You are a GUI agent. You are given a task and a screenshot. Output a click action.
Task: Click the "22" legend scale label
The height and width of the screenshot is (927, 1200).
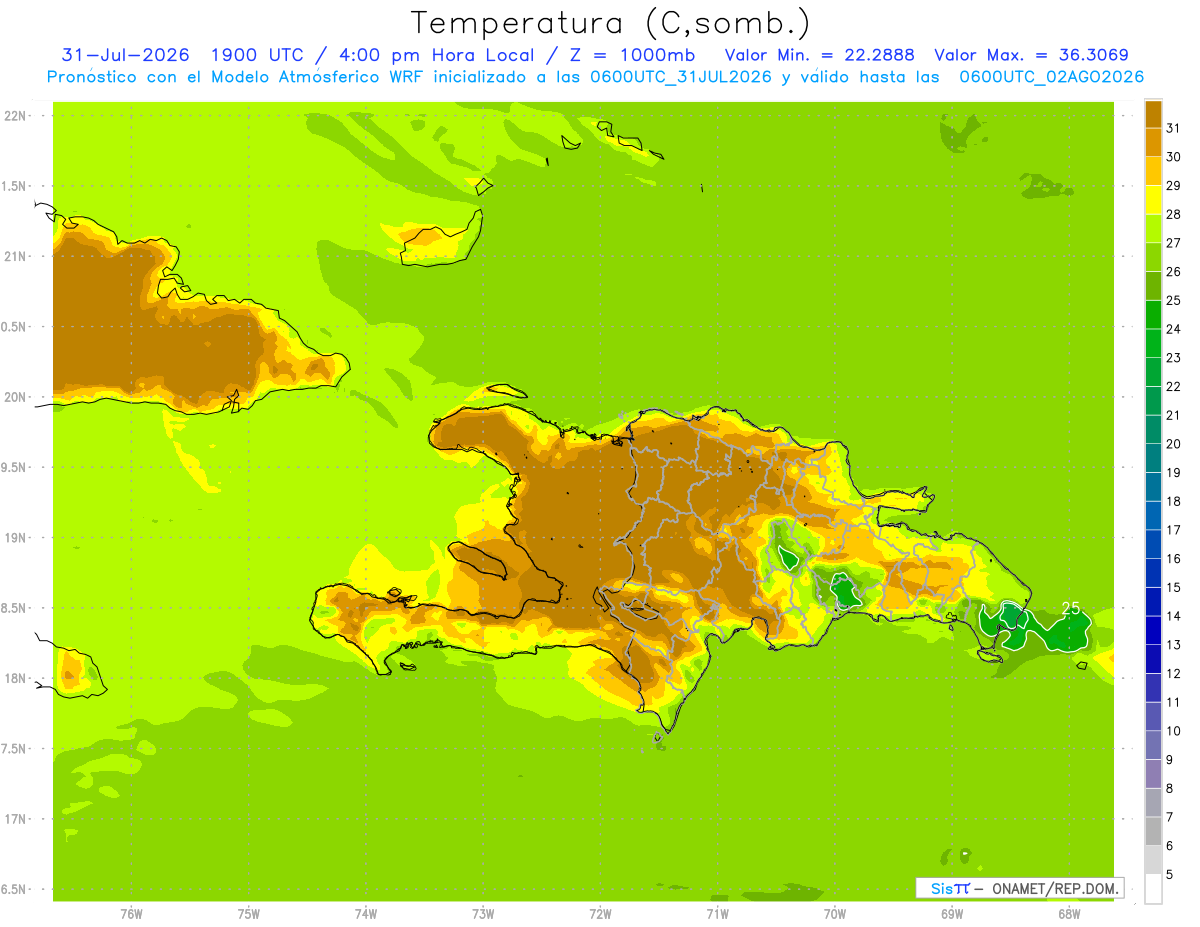tap(1173, 387)
